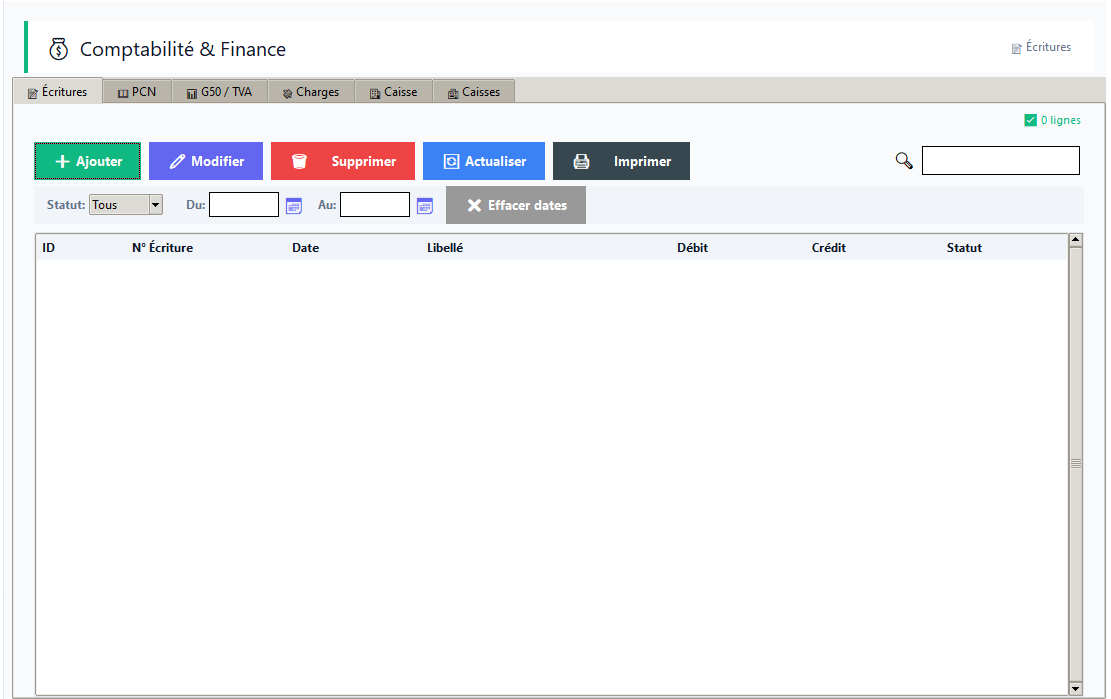The width and height of the screenshot is (1111, 699).
Task: Click the money bag icon in header
Action: [x=58, y=49]
